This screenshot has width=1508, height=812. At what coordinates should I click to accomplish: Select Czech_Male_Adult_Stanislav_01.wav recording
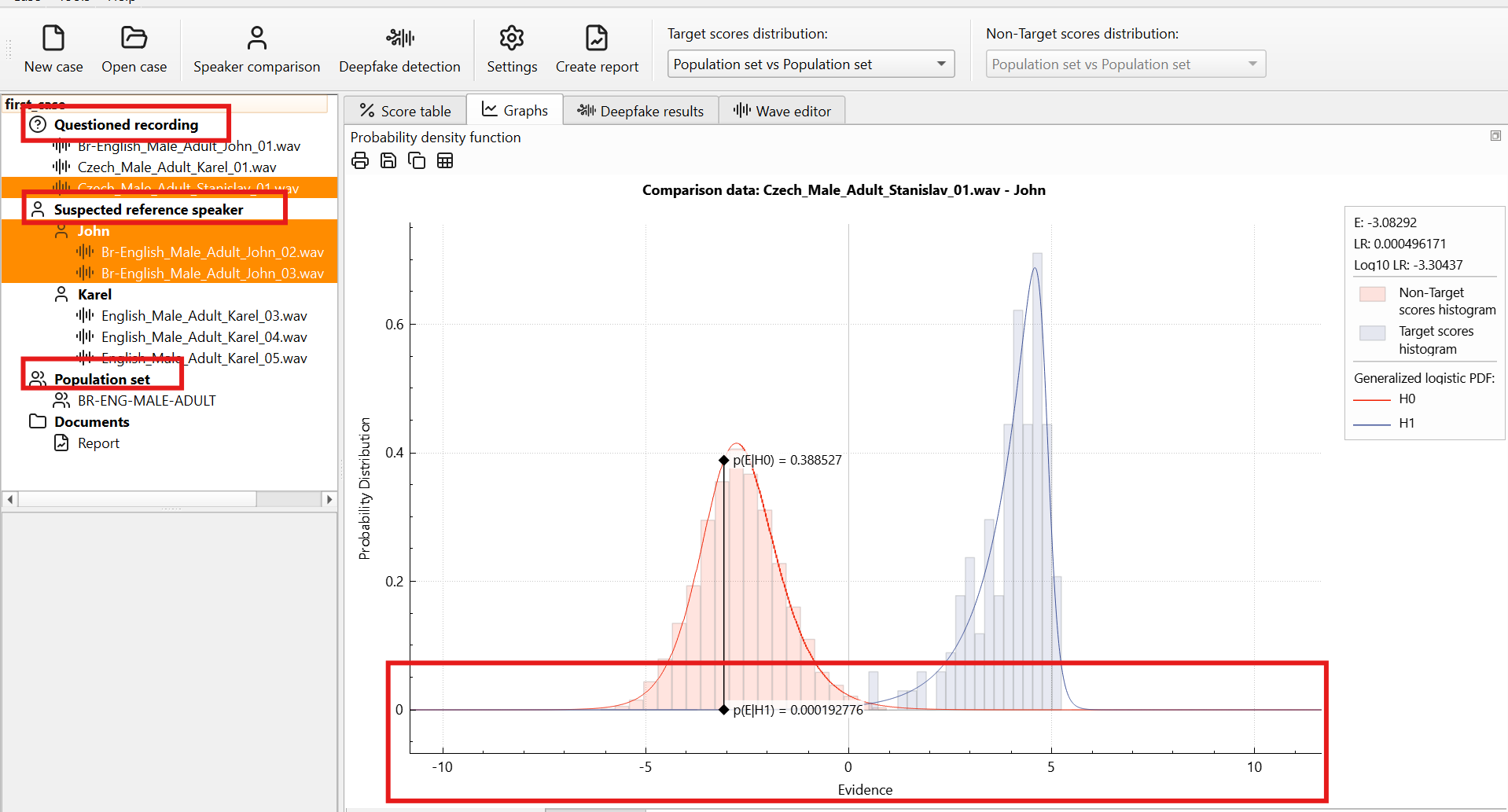click(188, 188)
